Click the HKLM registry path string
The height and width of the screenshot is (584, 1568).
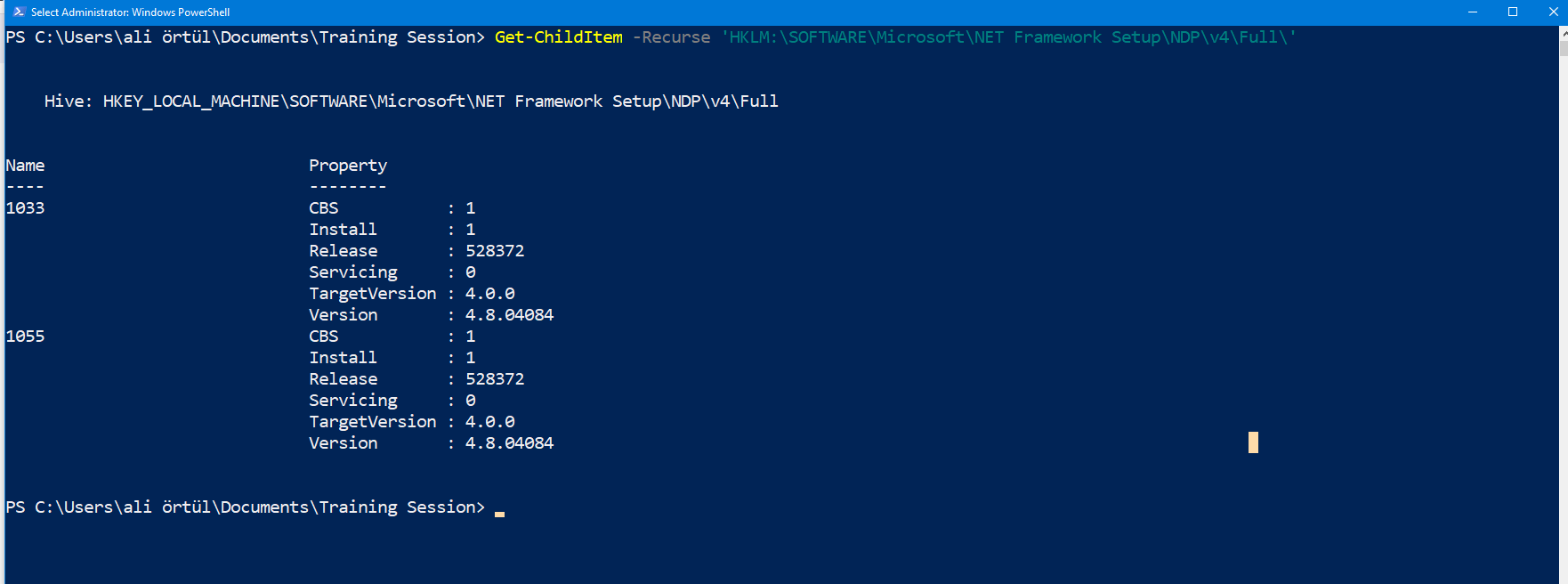pos(1008,37)
